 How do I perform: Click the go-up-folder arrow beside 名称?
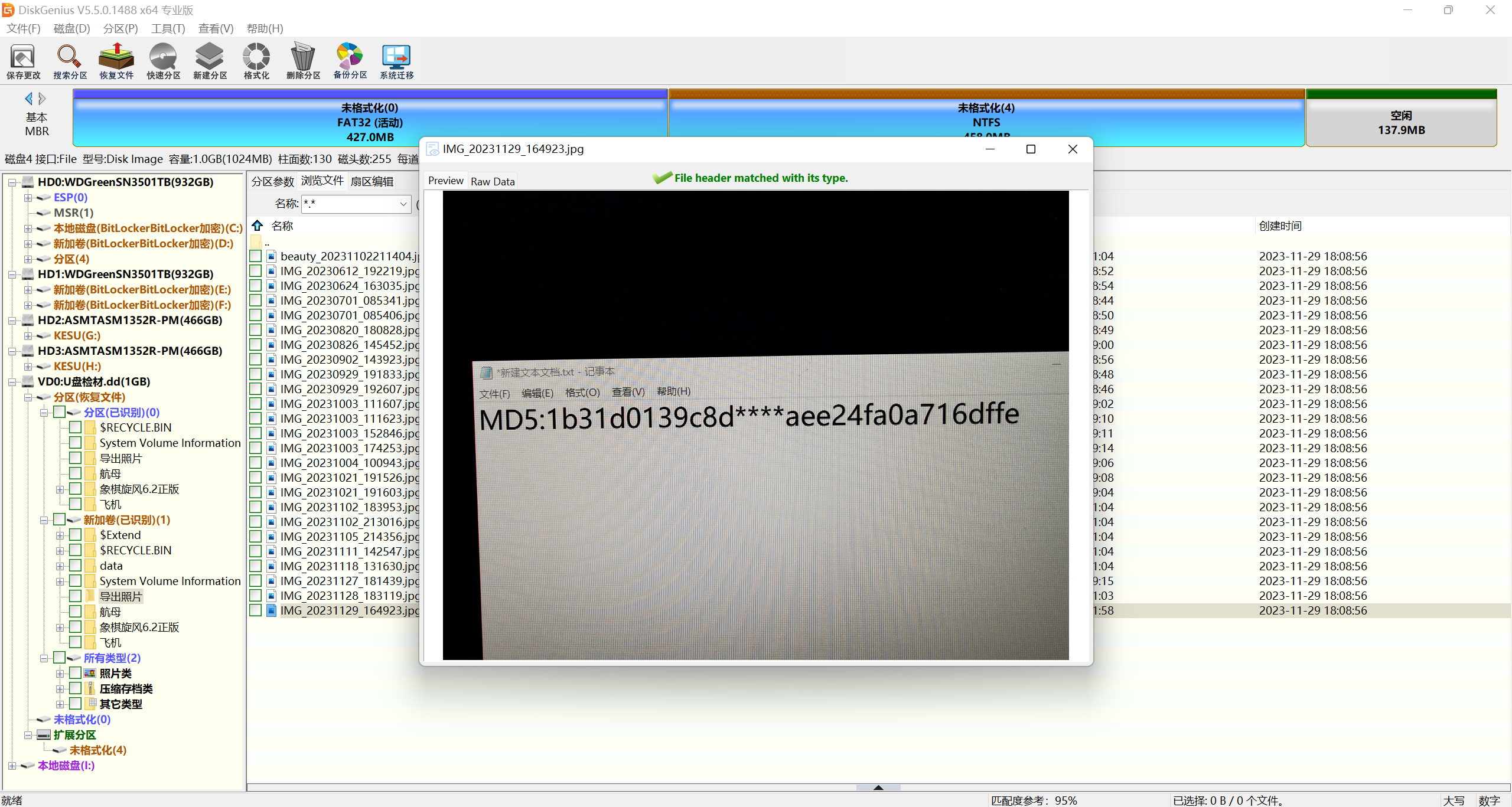[x=258, y=226]
